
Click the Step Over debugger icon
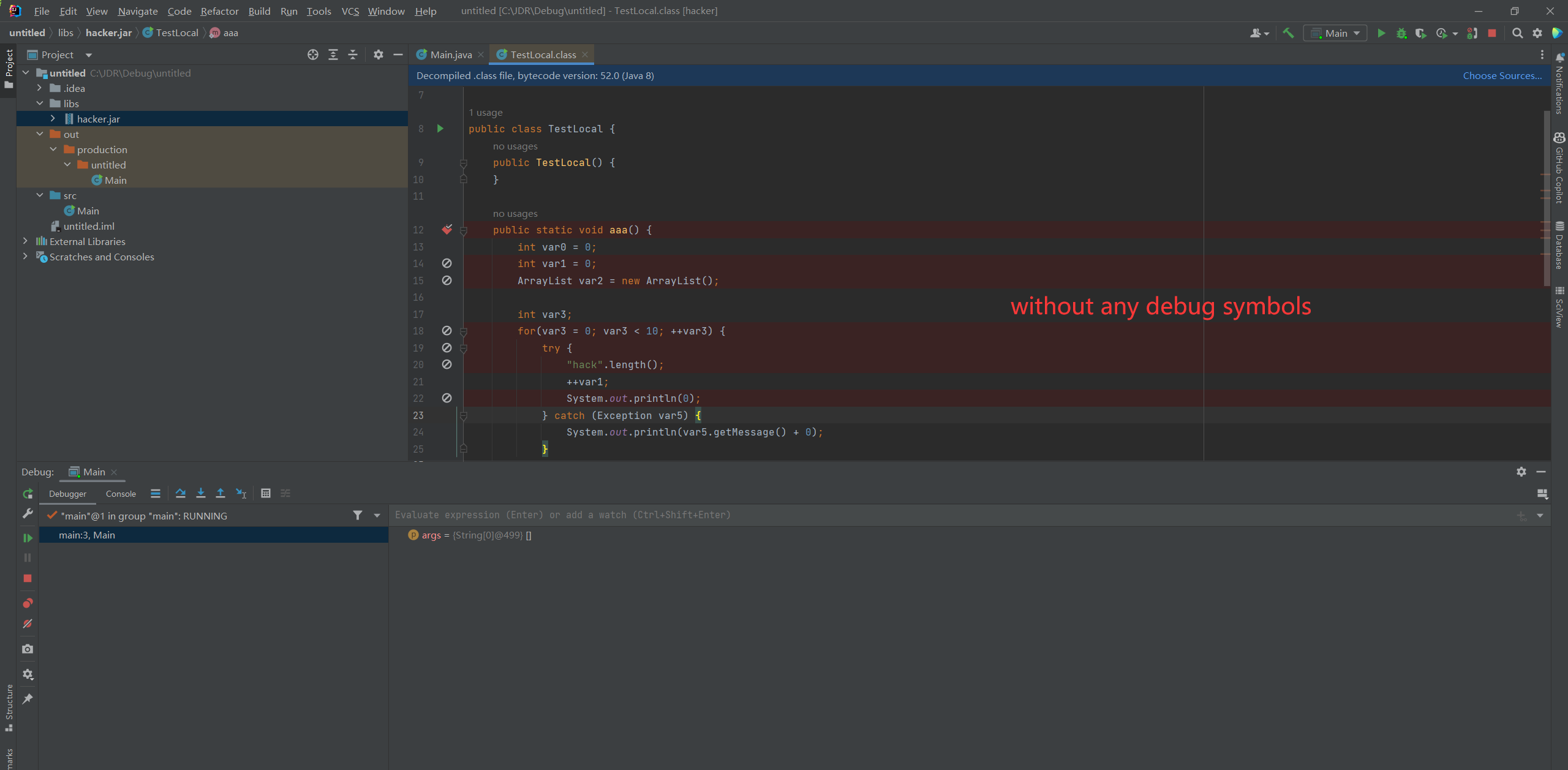(x=180, y=493)
